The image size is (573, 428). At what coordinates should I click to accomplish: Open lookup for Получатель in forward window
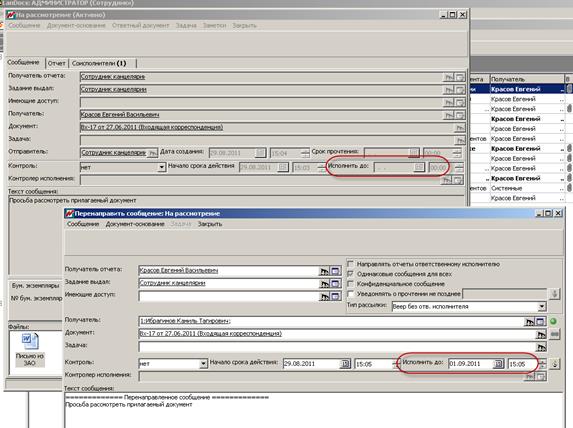coord(529,322)
